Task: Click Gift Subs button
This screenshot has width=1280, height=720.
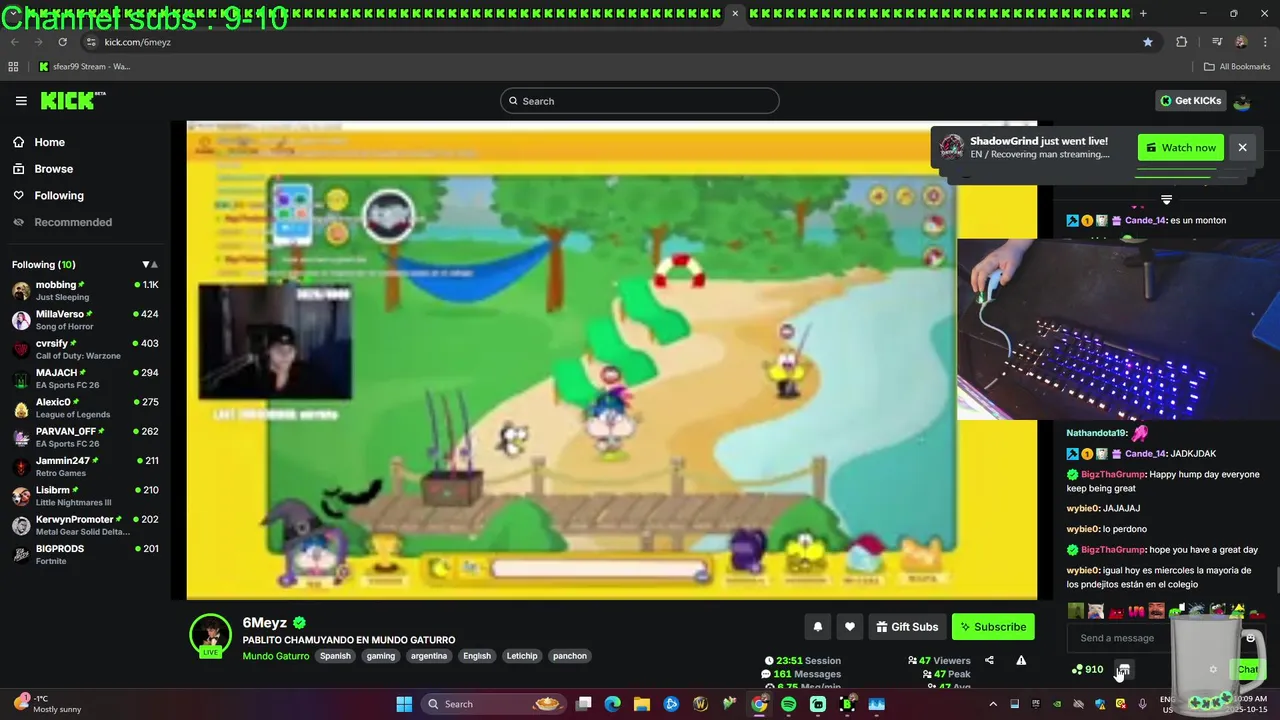Action: 907,627
